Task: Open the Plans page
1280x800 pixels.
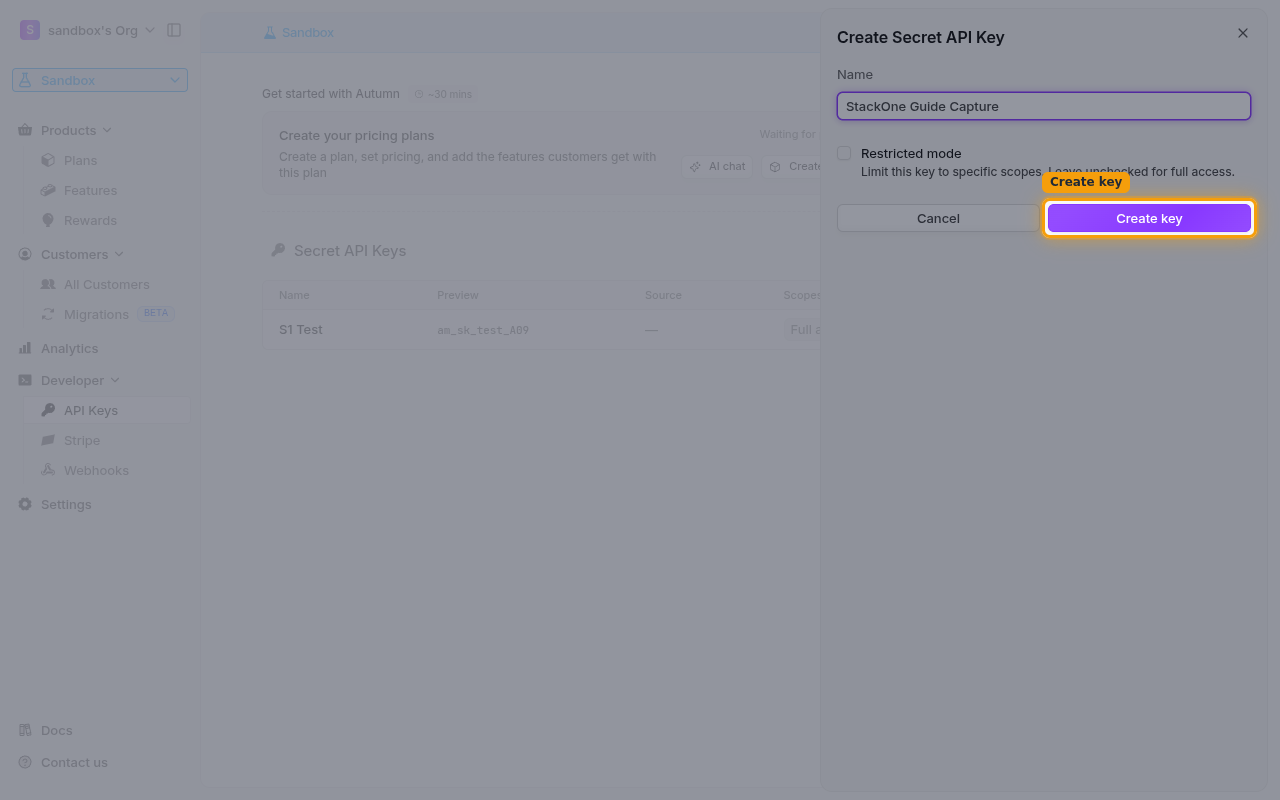Action: (x=80, y=160)
